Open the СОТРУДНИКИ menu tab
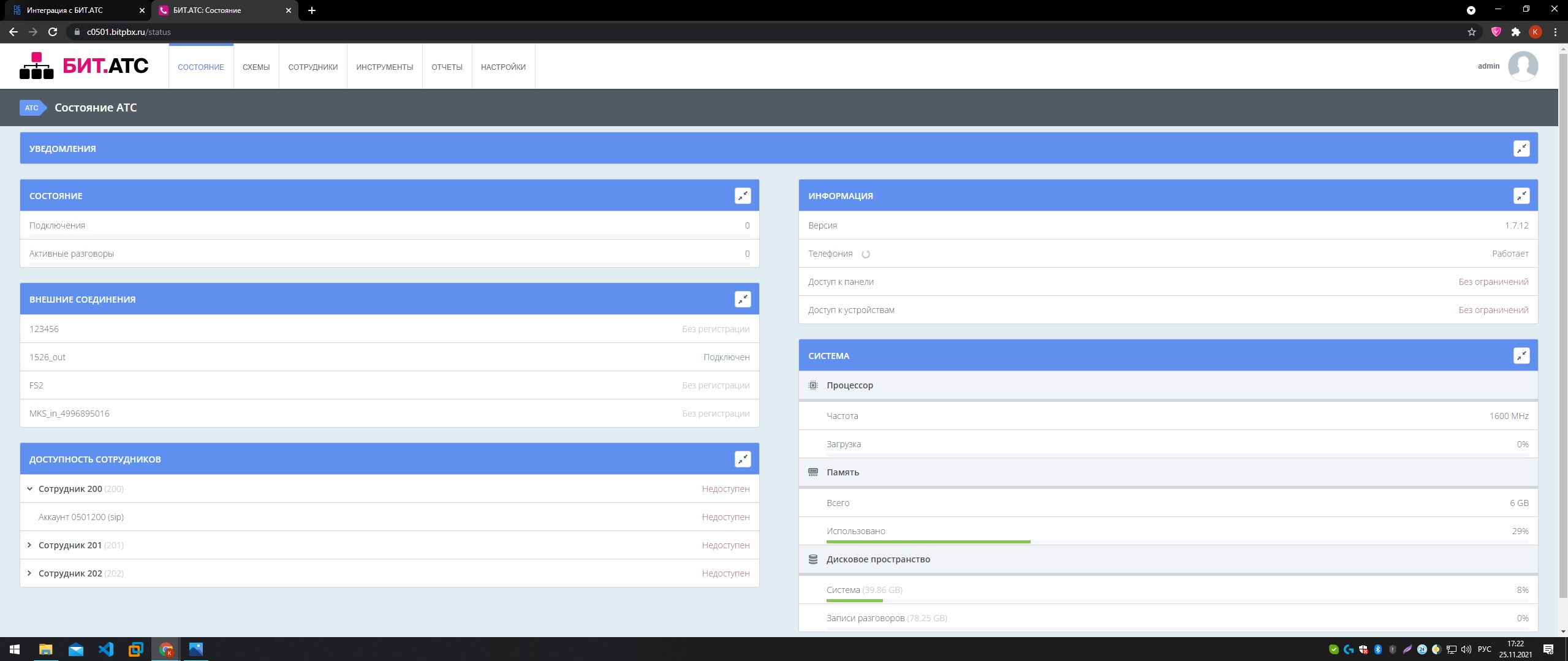This screenshot has width=1568, height=661. point(313,67)
